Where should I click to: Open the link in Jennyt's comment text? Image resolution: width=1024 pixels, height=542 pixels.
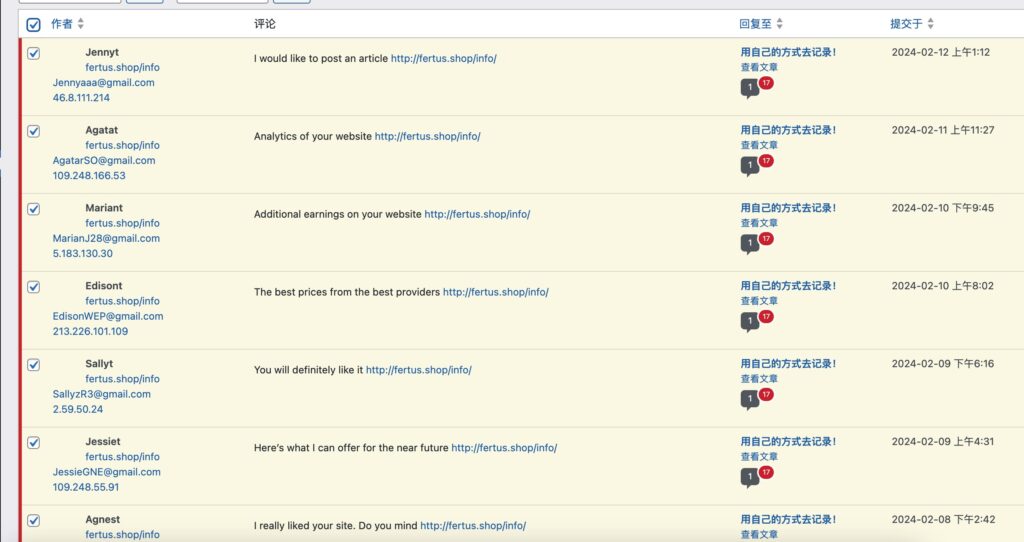tap(443, 58)
